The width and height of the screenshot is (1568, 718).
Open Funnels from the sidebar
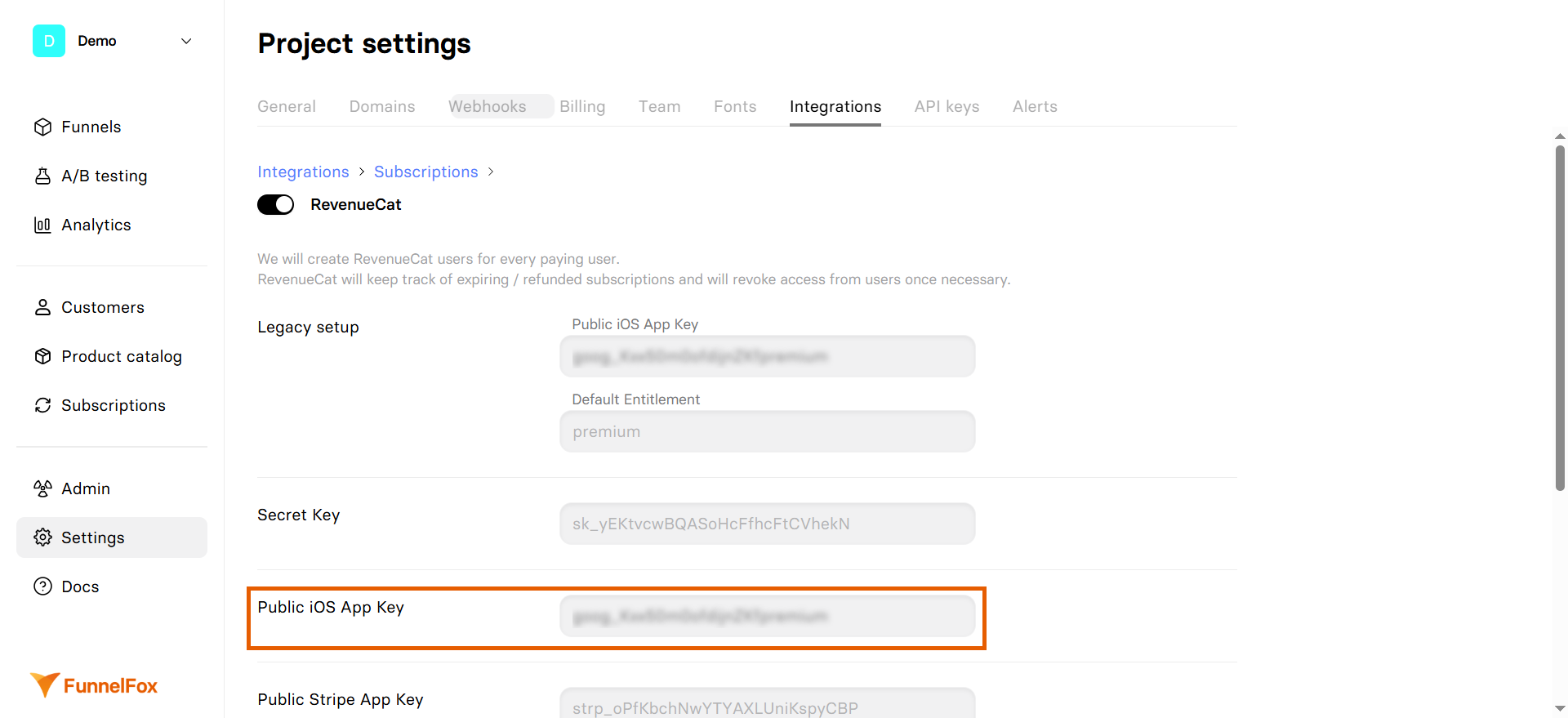click(112, 127)
